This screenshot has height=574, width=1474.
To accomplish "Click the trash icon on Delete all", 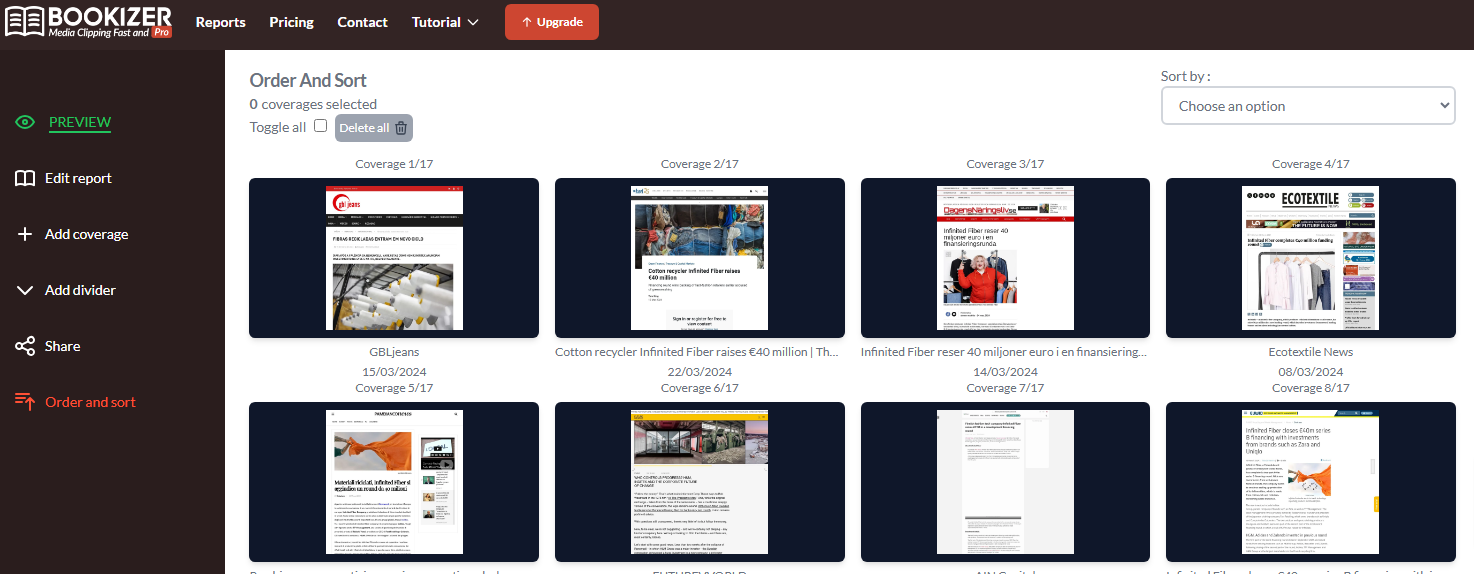I will click(x=401, y=128).
